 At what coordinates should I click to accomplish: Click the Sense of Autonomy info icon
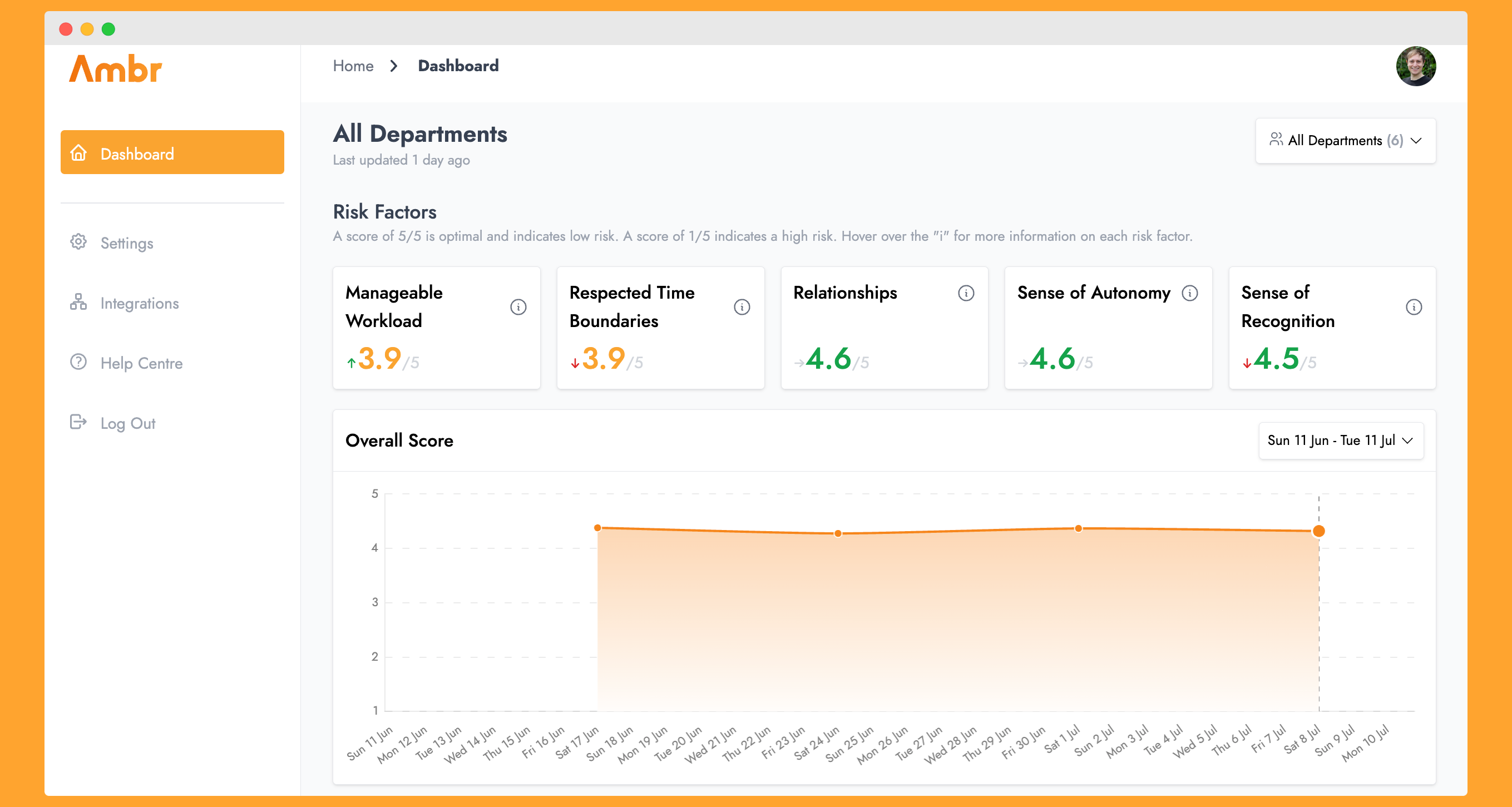point(1189,293)
